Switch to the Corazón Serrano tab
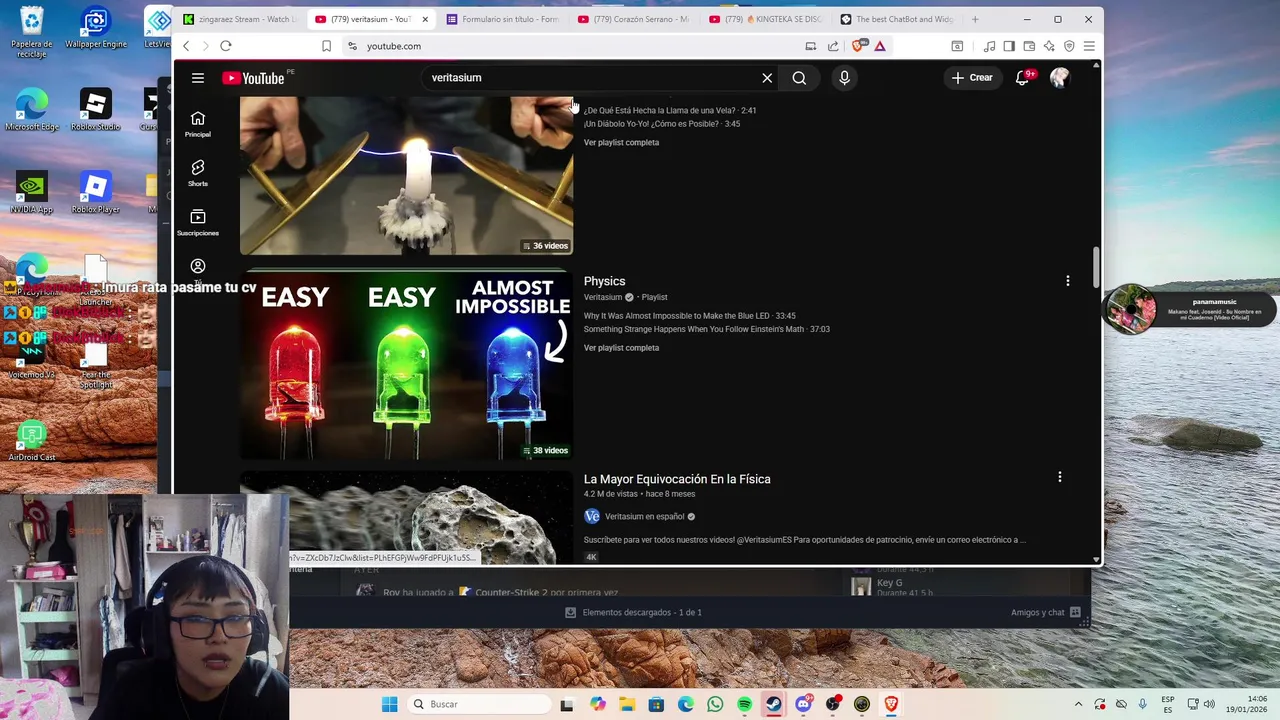 point(634,19)
